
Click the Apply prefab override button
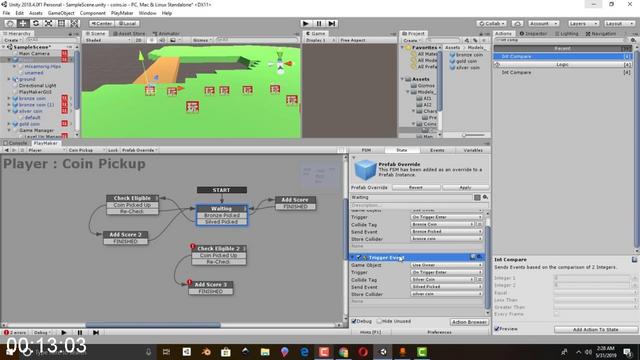click(465, 187)
